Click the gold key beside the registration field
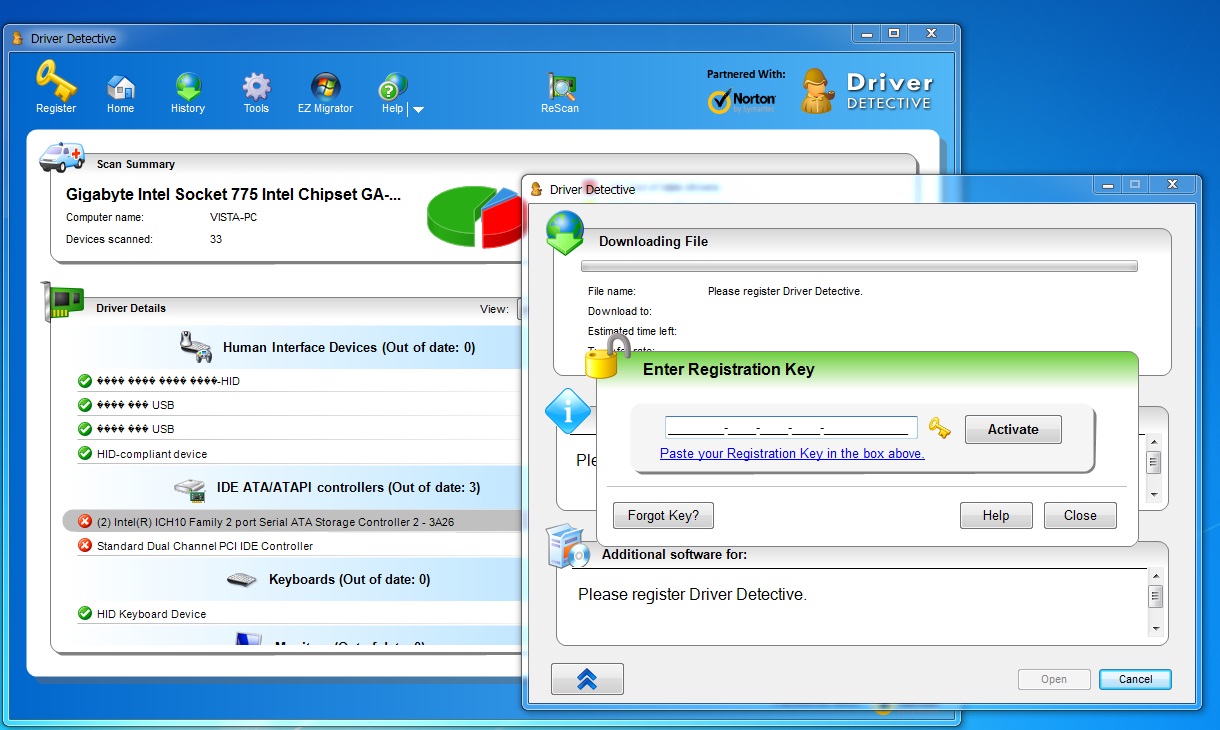 (x=939, y=426)
